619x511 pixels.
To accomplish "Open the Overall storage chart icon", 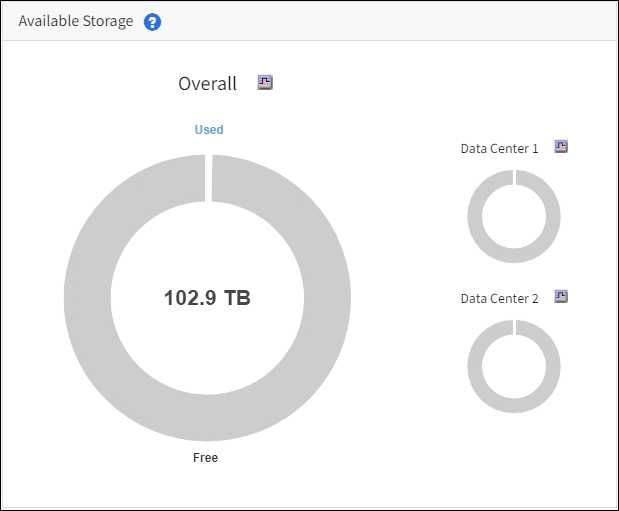I will coord(265,83).
